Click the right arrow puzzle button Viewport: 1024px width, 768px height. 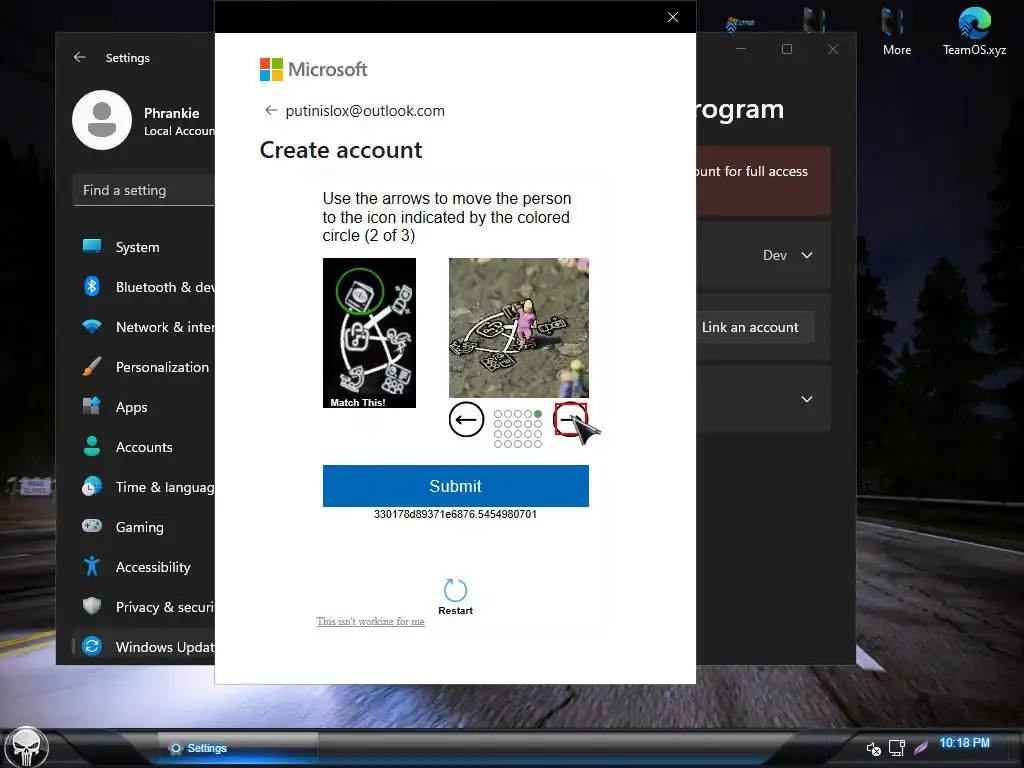[x=570, y=419]
